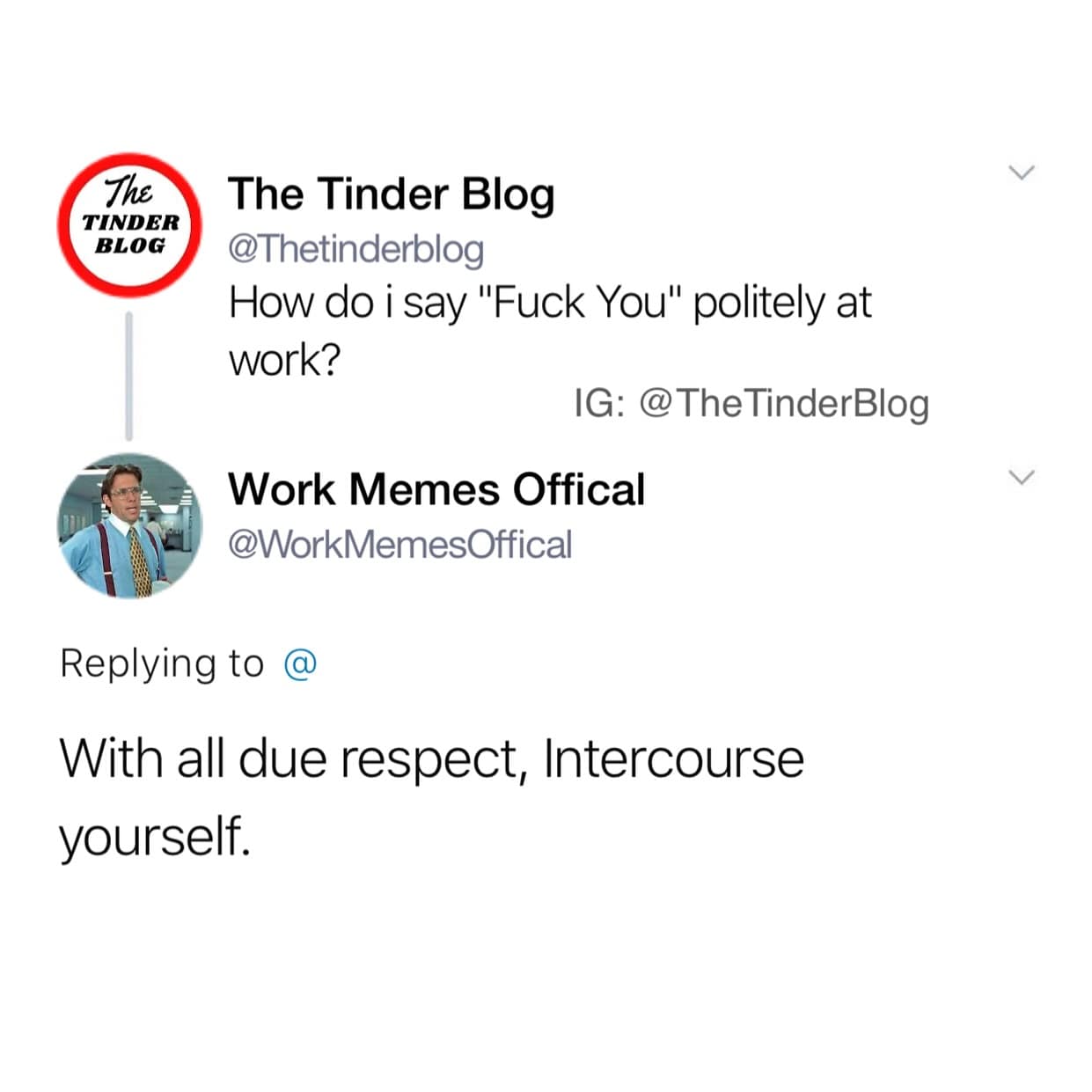Open the dropdown arrow beside Work Memes Offical

tap(1022, 478)
